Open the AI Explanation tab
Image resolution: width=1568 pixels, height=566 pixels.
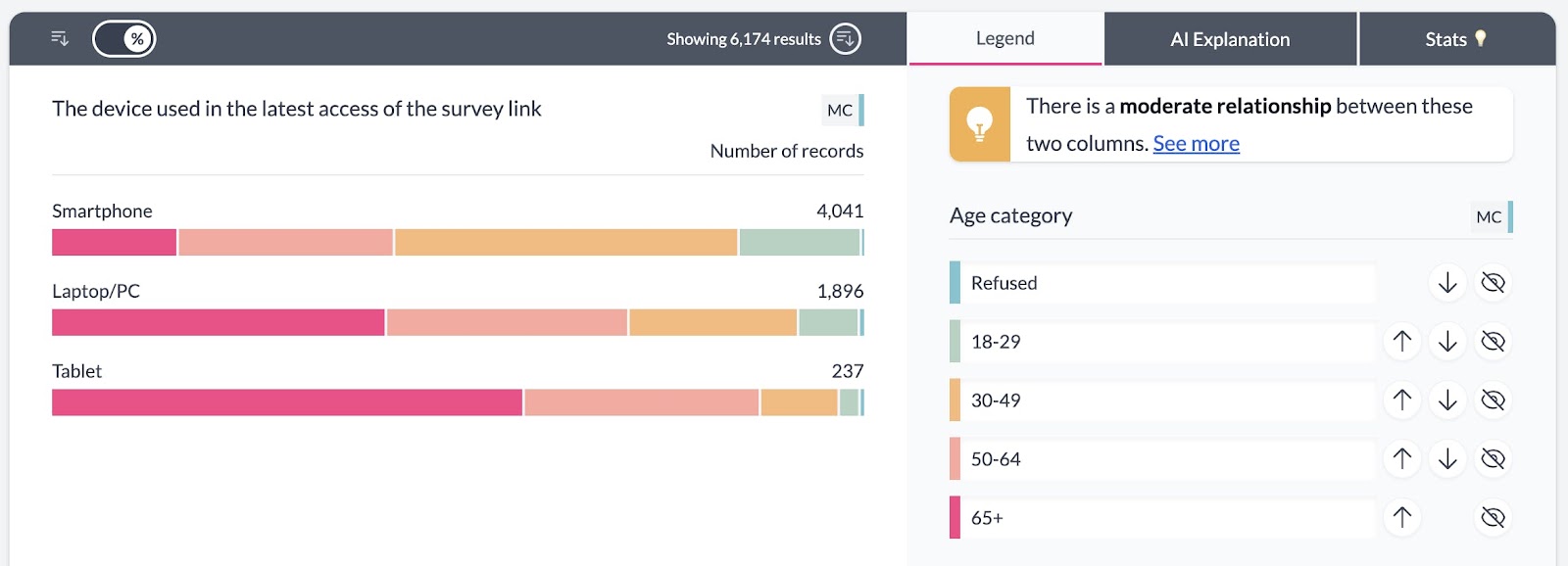pos(1230,39)
